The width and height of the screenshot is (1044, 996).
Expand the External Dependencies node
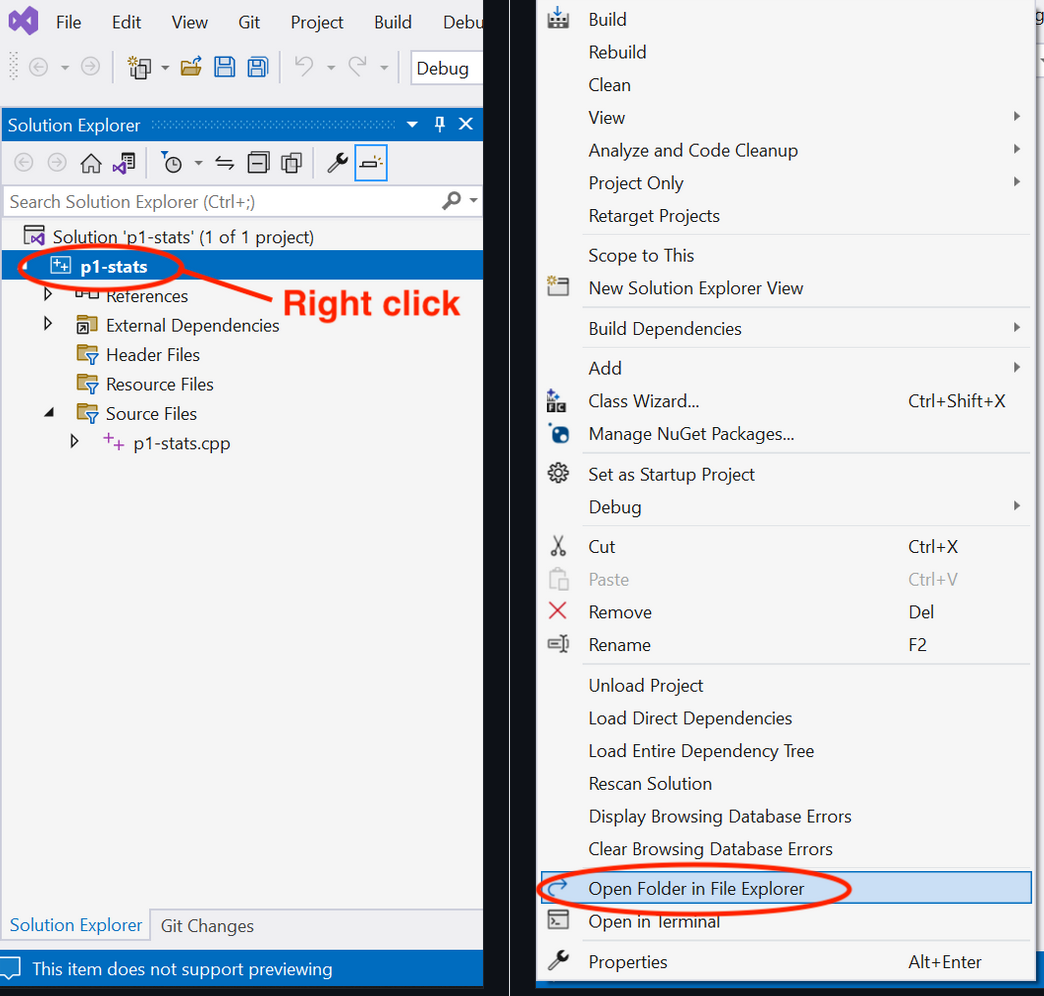coord(47,324)
